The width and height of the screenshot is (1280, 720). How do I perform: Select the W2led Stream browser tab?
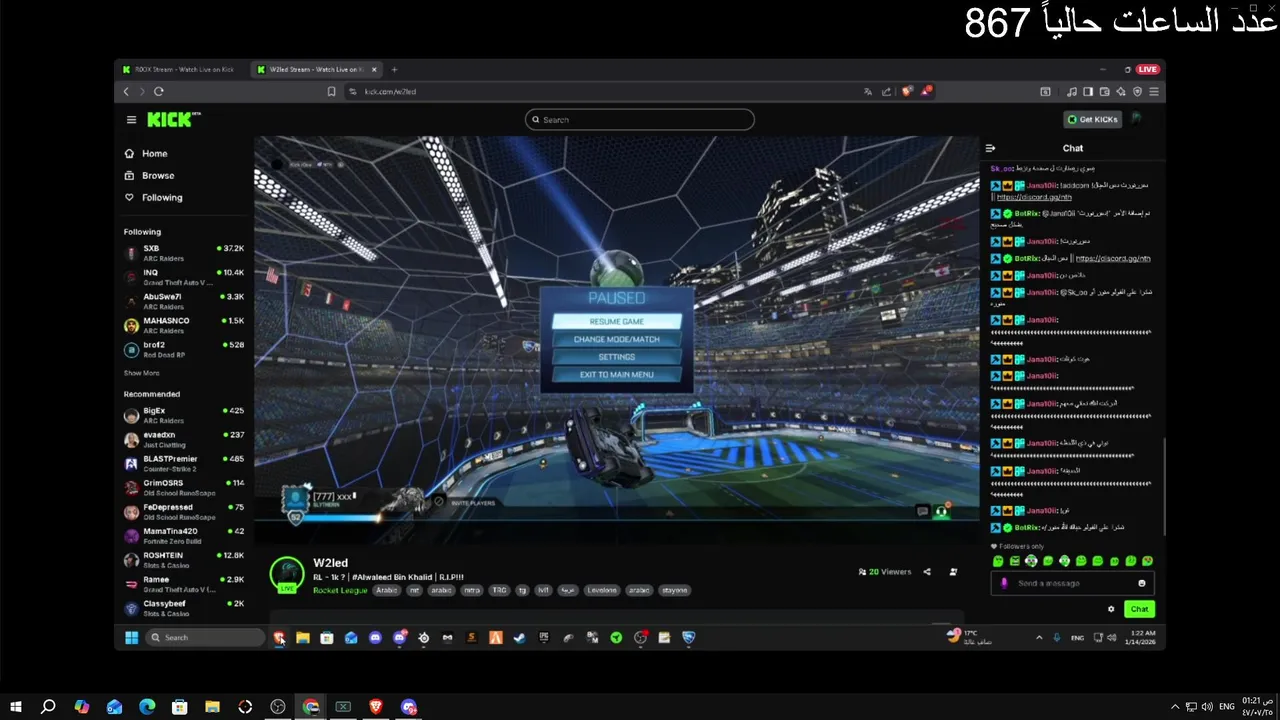(x=315, y=70)
